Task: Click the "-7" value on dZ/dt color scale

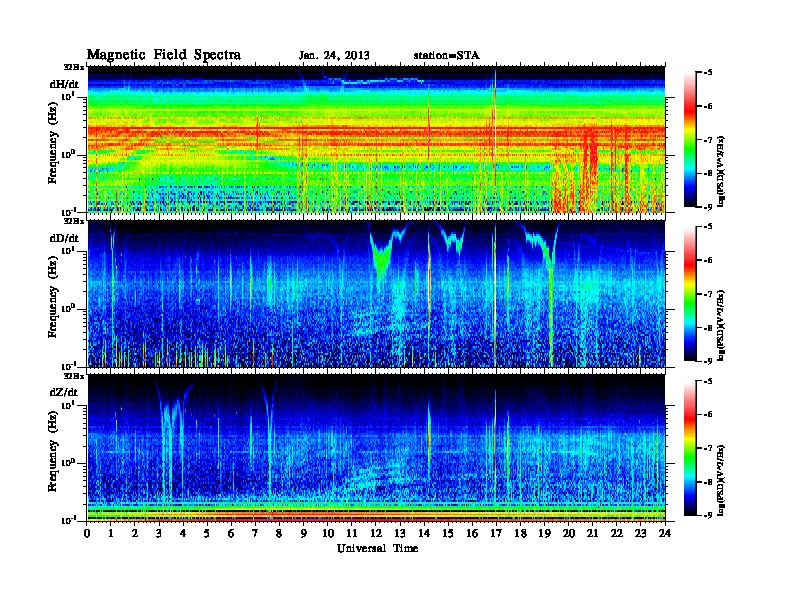Action: [x=707, y=448]
